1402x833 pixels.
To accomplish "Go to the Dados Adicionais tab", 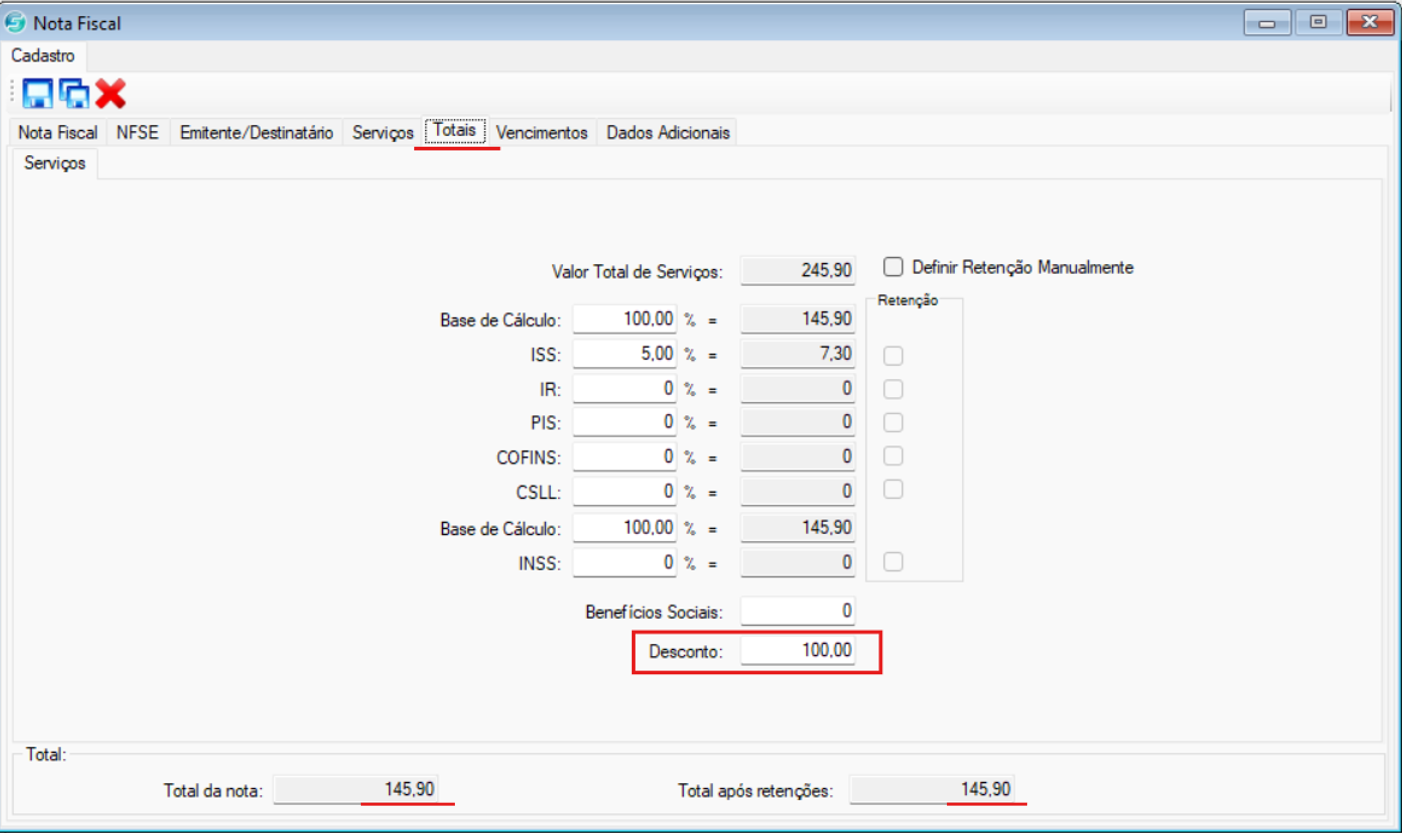I will coord(668,132).
